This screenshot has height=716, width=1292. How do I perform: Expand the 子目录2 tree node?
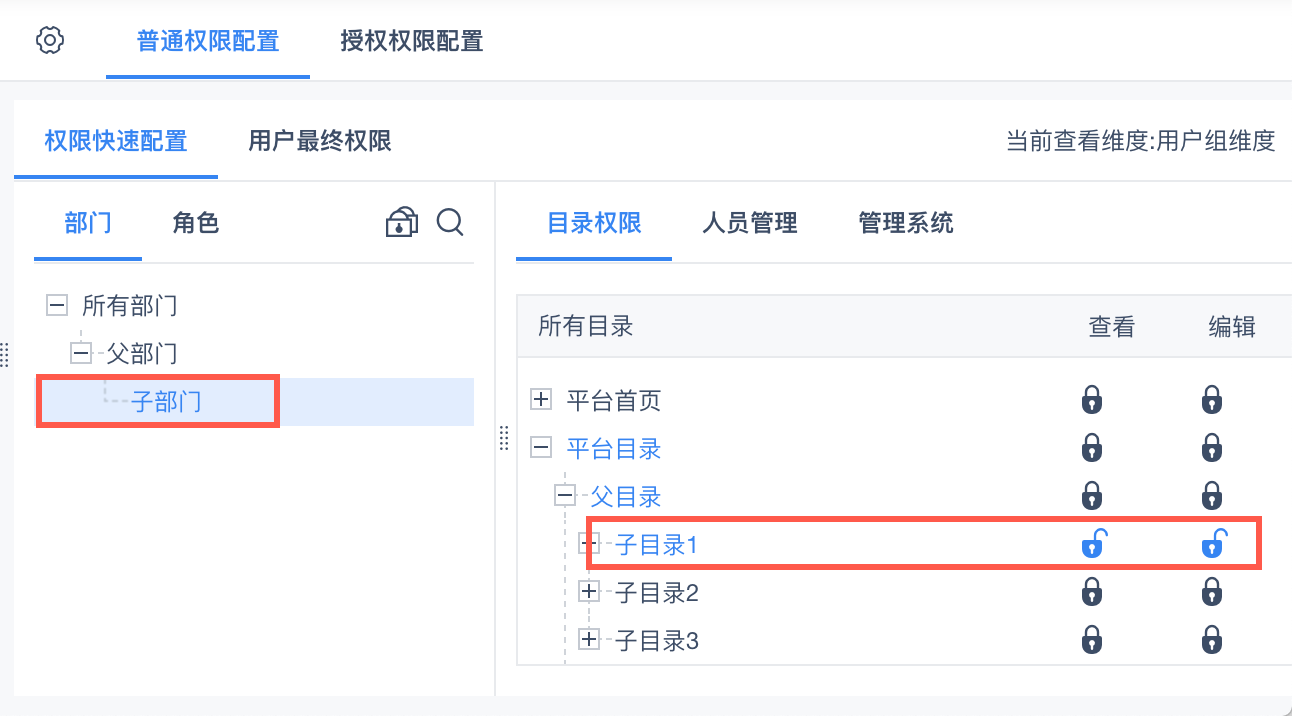589,592
